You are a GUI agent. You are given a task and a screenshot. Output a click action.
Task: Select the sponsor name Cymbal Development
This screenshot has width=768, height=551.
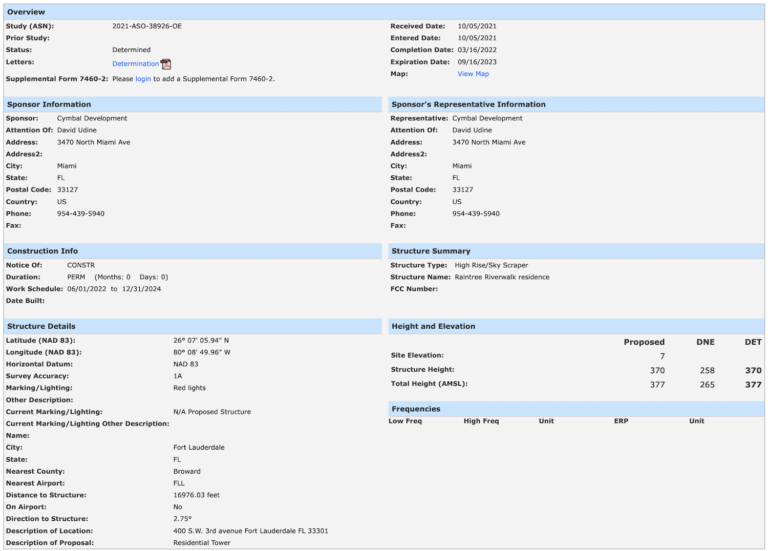(x=92, y=118)
